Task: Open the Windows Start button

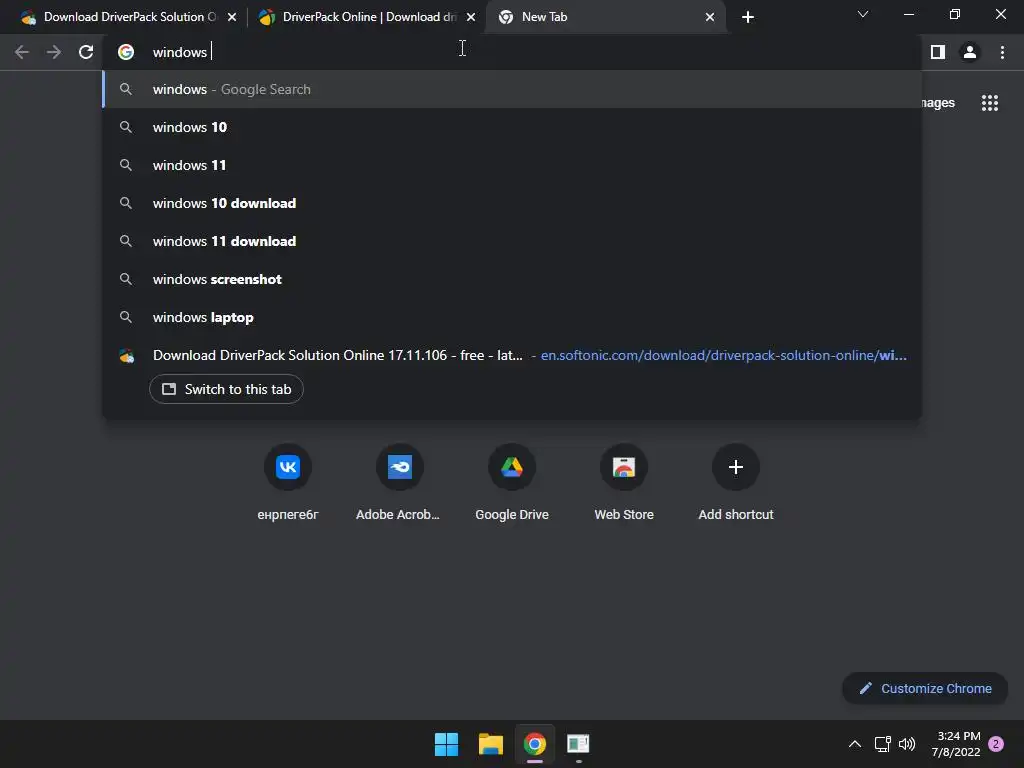Action: coord(447,744)
